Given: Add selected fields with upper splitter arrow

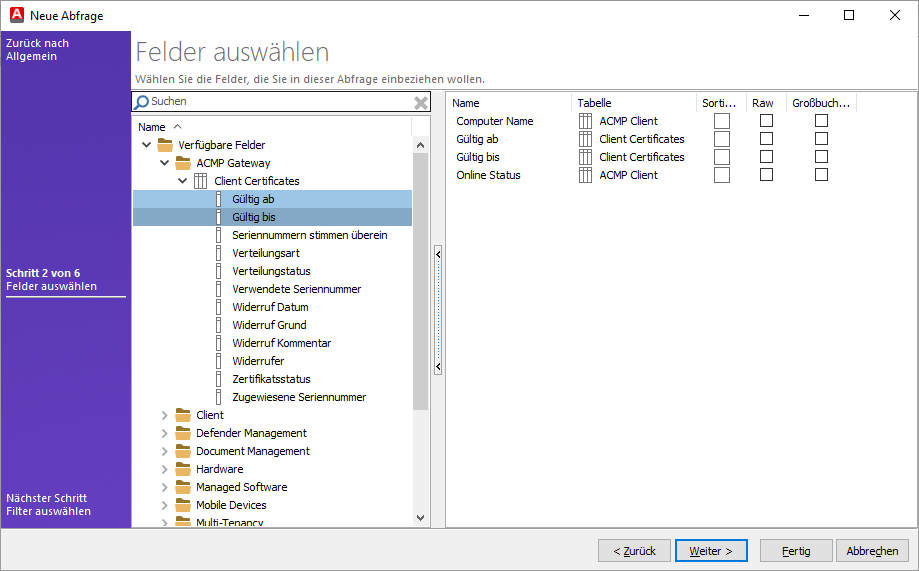Looking at the screenshot, I should [x=438, y=254].
